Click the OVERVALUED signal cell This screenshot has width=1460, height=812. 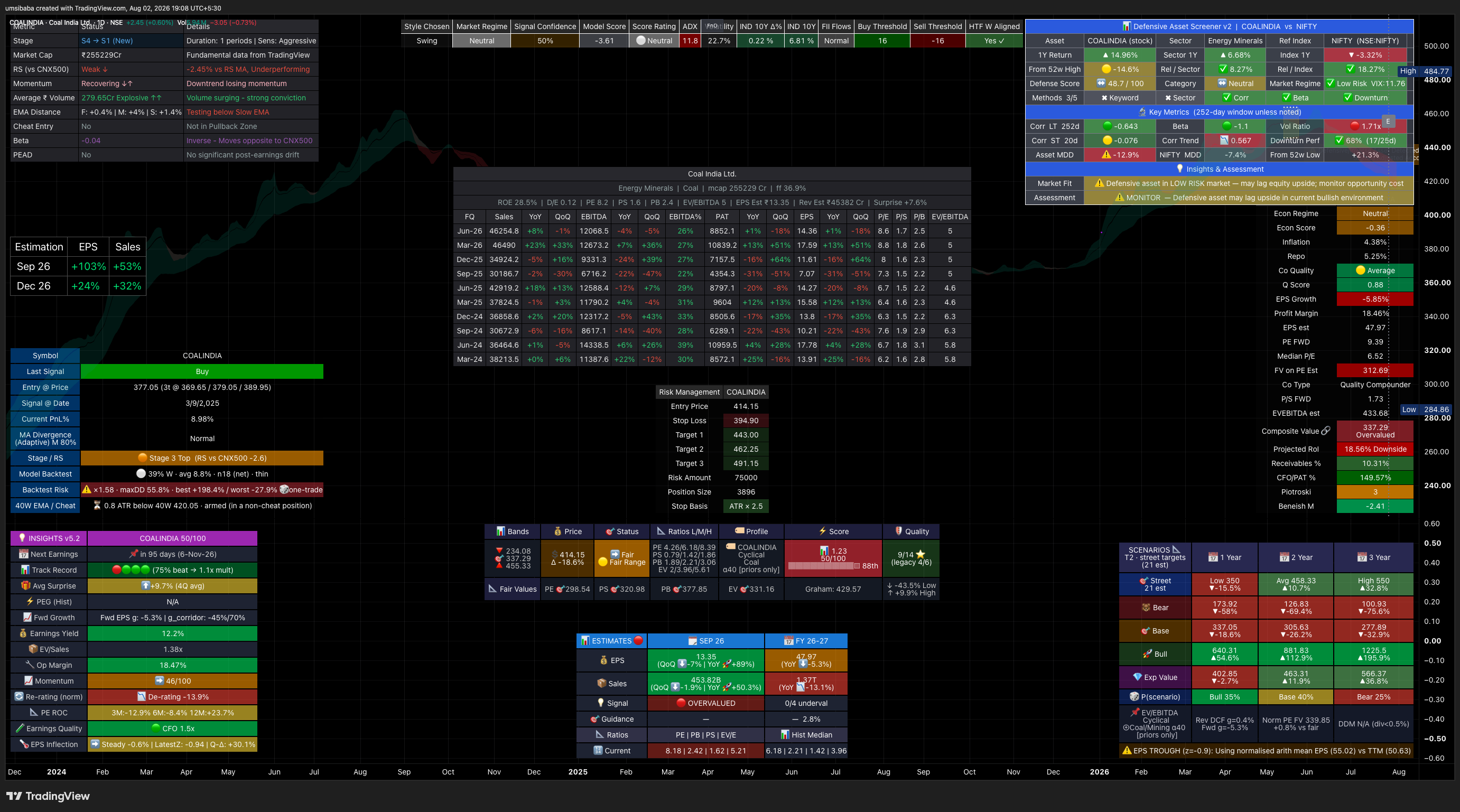705,703
